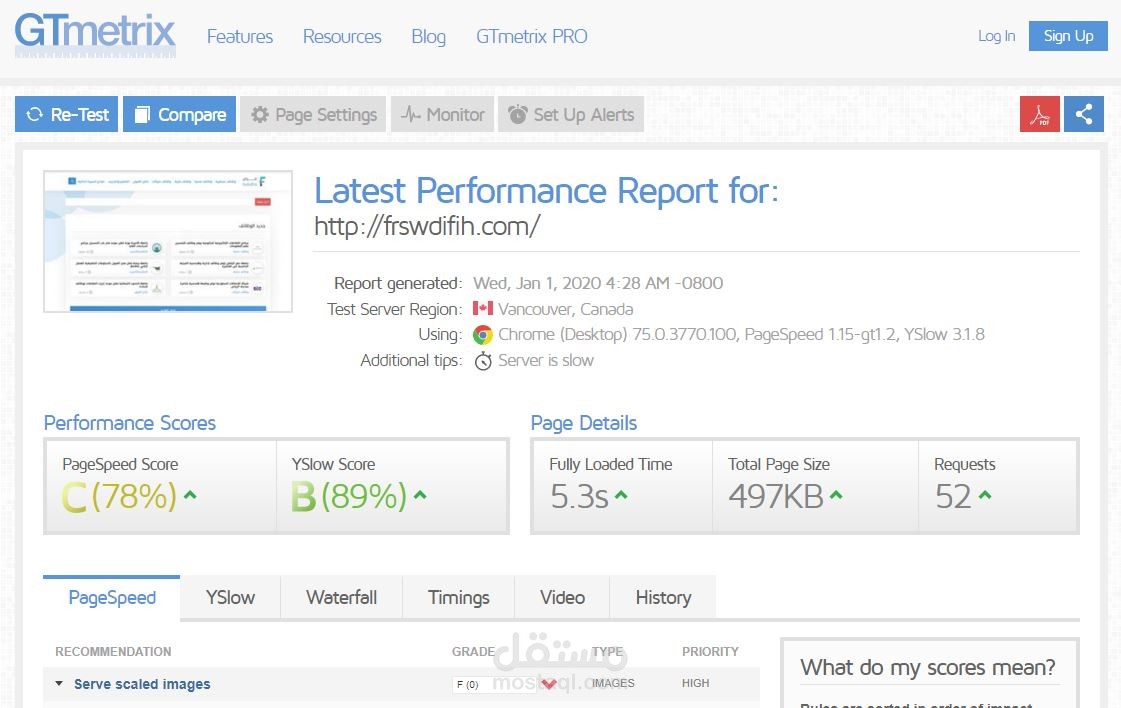The image size is (1121, 708).
Task: Click Total Page Size up arrow
Action: [x=836, y=494]
